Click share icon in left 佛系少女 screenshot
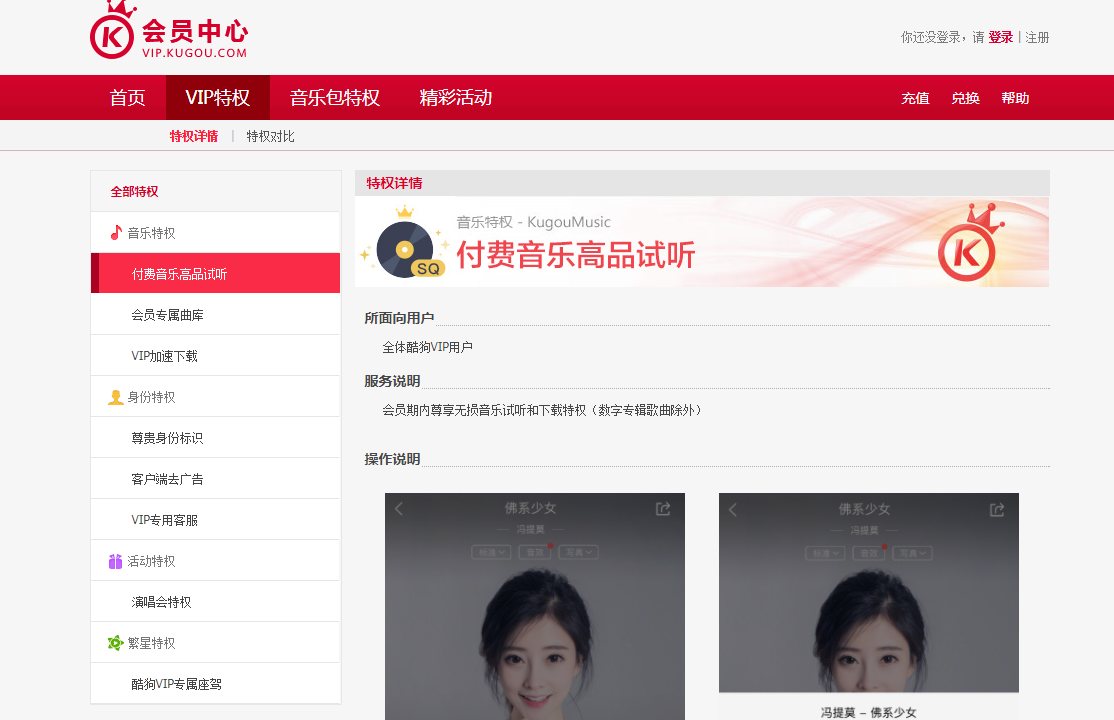Viewport: 1114px width, 720px height. coord(663,509)
